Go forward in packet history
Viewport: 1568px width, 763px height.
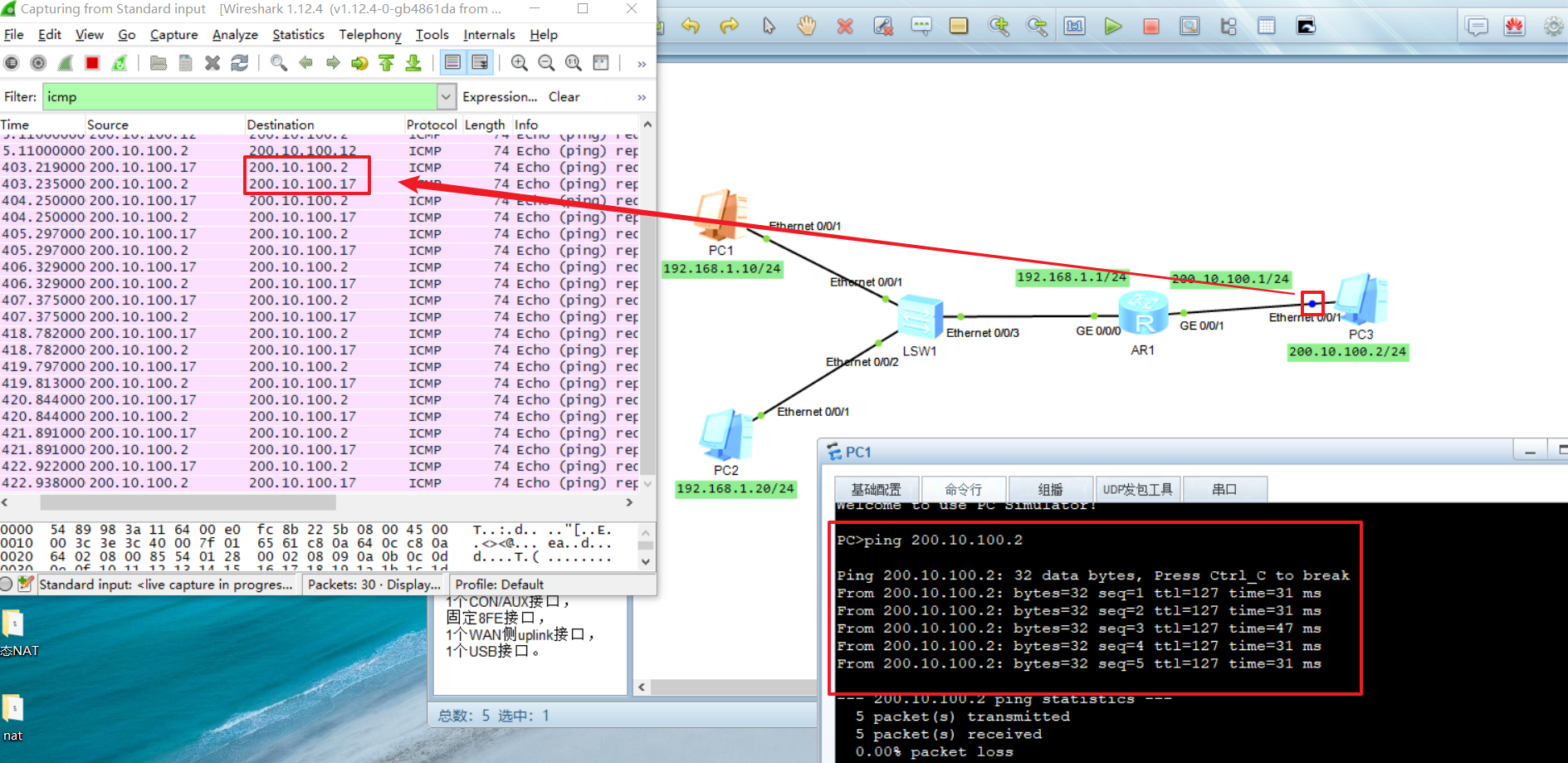tap(333, 63)
